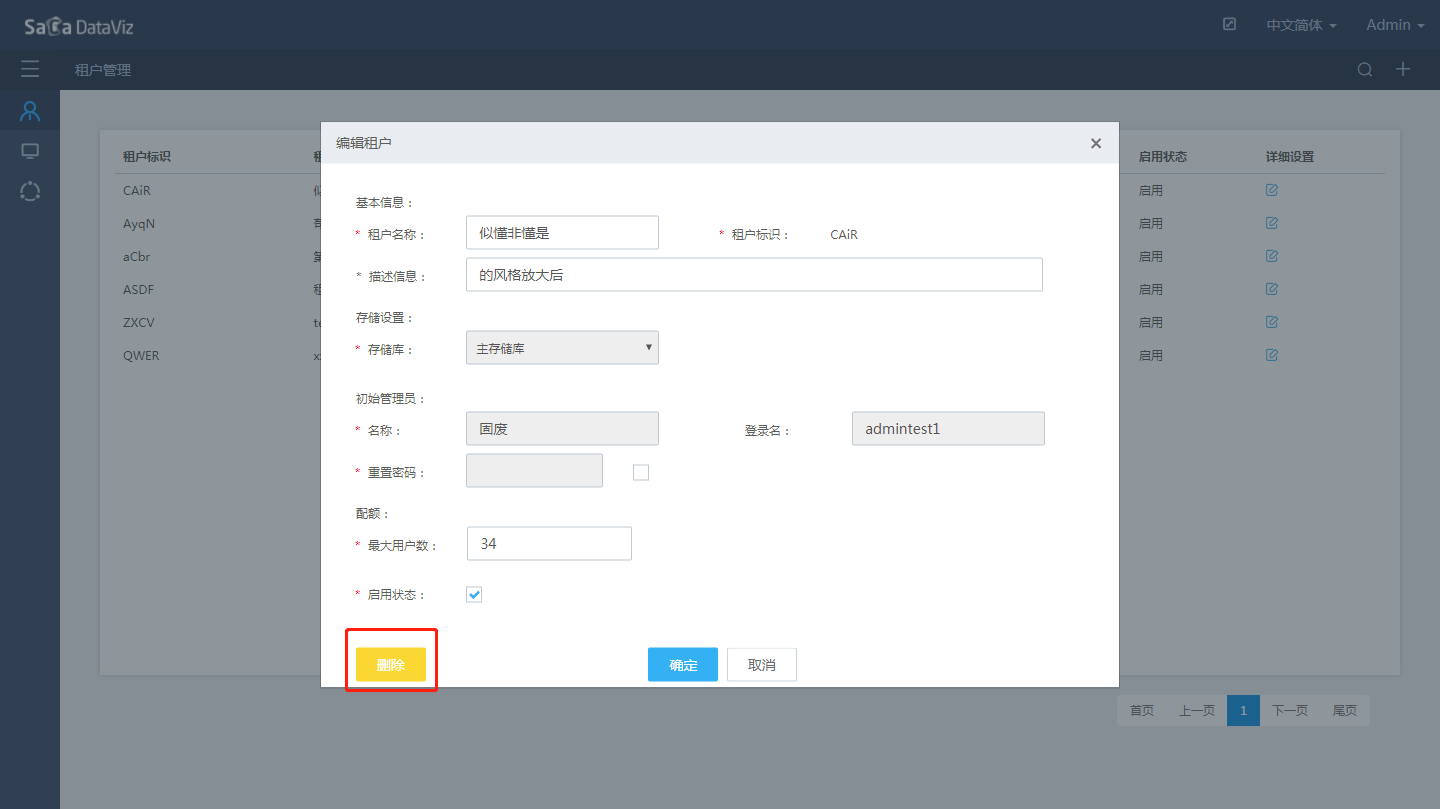The image size is (1440, 809).
Task: Click the 启用状态 column header
Action: pyautogui.click(x=1162, y=157)
